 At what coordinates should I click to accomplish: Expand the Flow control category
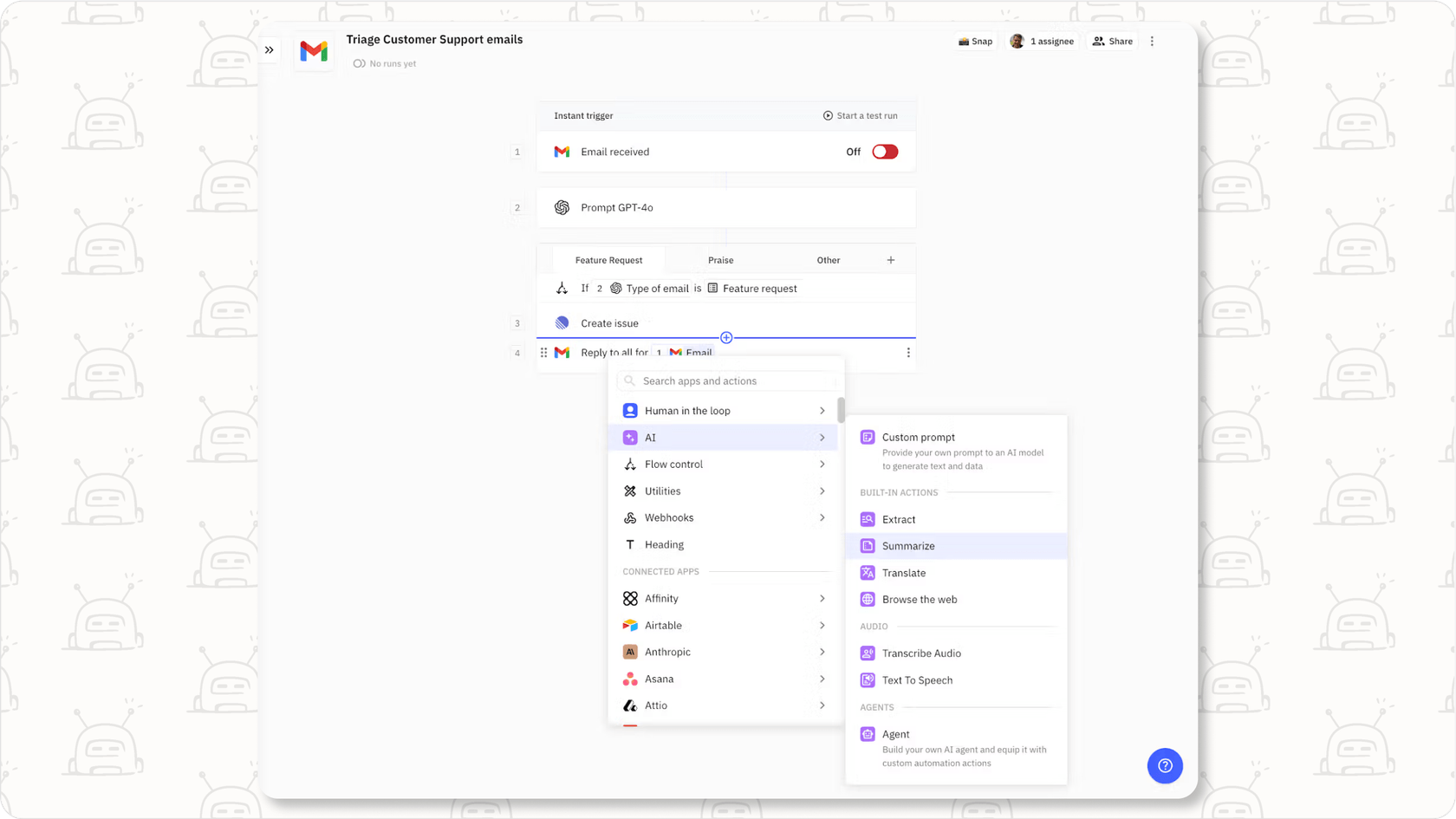673,464
